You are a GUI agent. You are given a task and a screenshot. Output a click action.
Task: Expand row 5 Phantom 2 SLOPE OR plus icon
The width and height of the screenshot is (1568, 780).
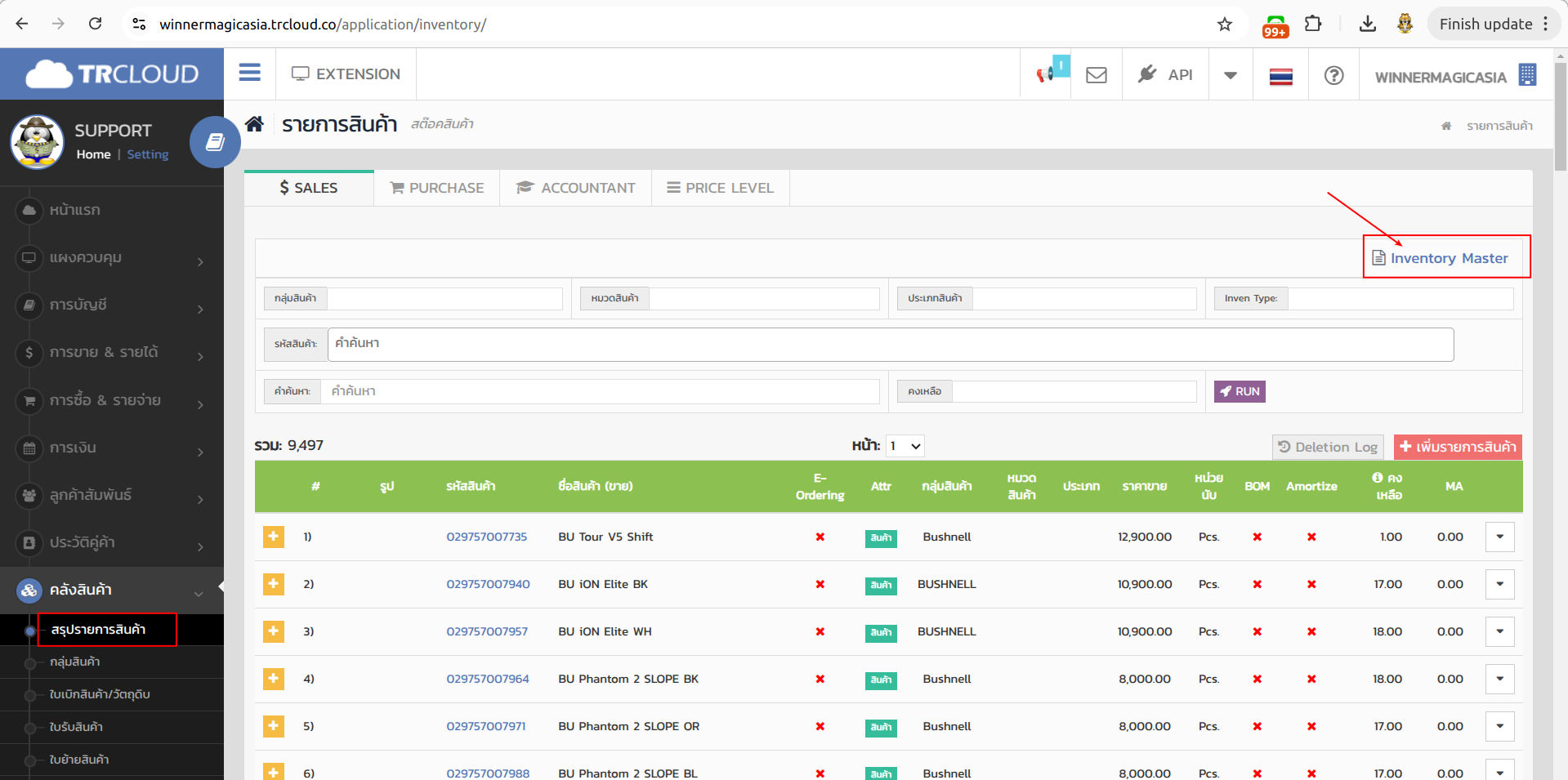pos(274,726)
